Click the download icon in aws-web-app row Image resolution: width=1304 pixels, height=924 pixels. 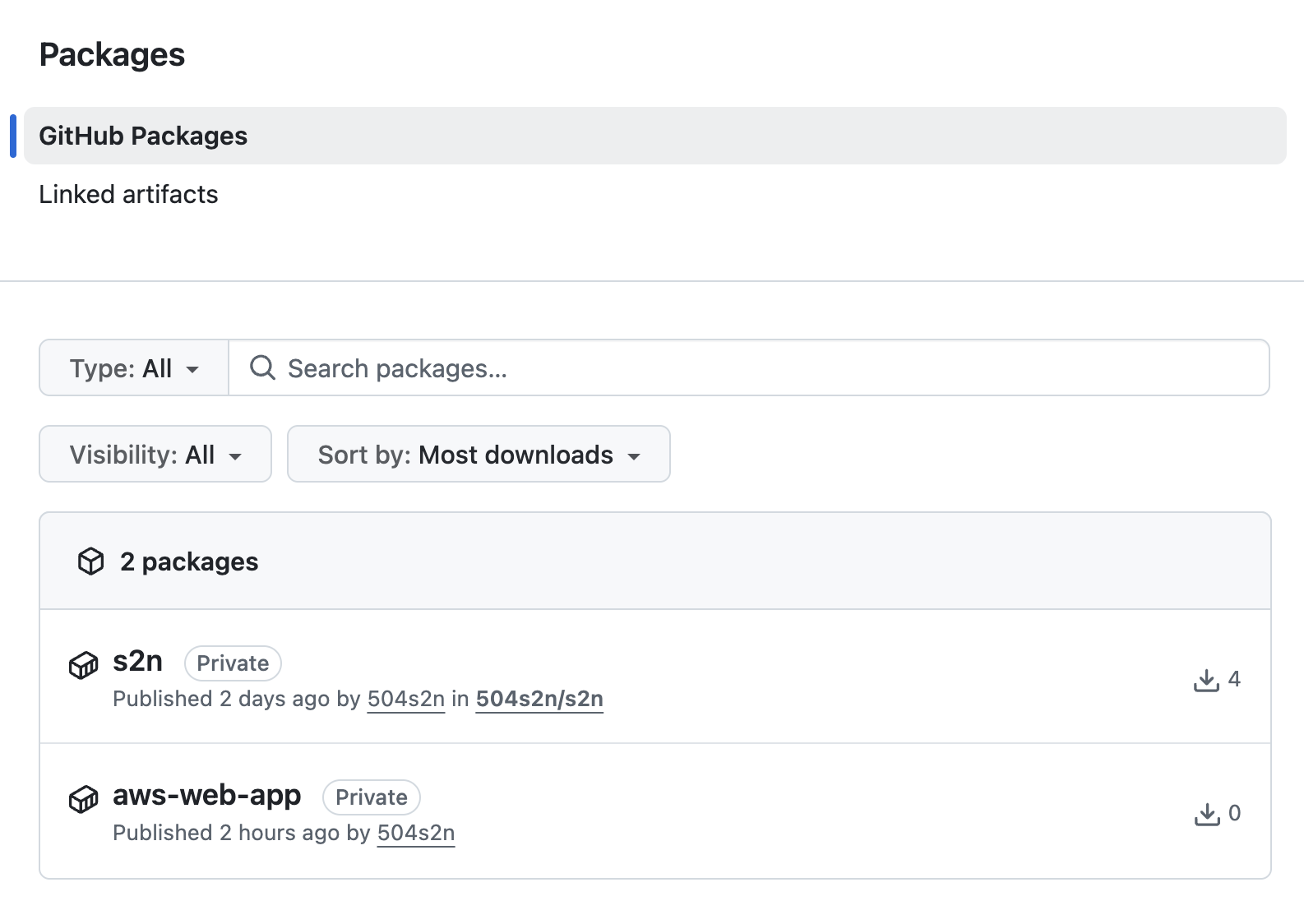(1206, 814)
